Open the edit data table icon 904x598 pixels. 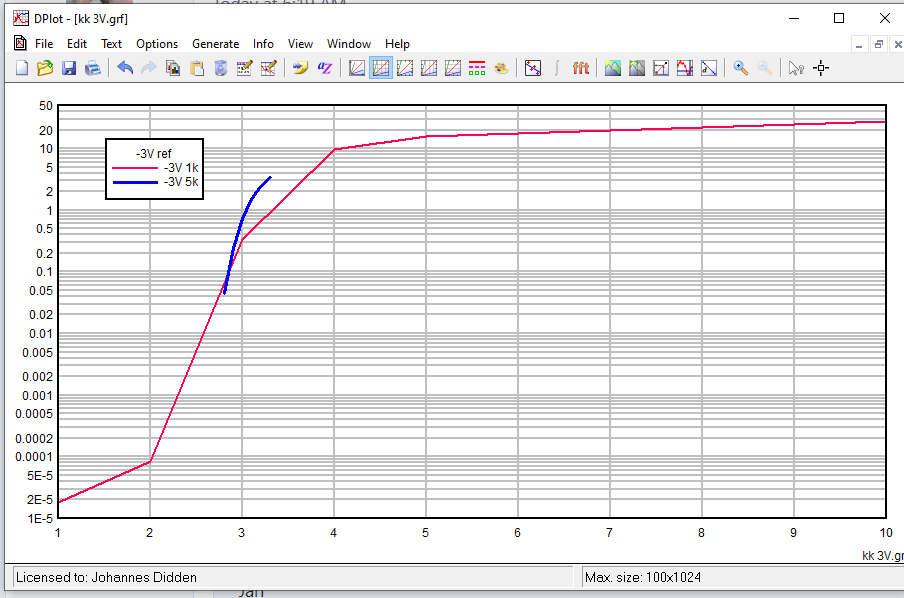[244, 68]
